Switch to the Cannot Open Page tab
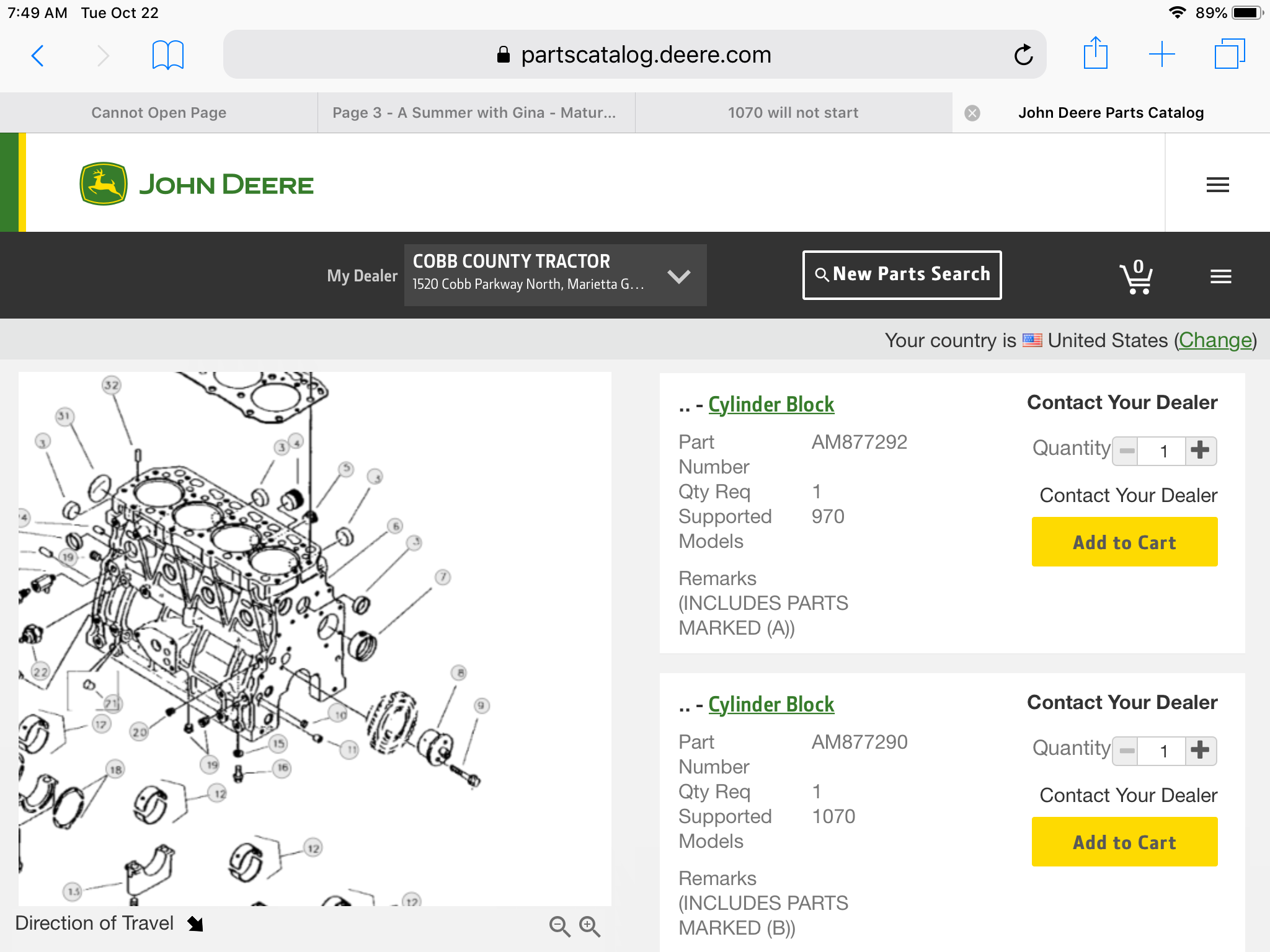Screen dimensions: 1270x952 pyautogui.click(x=159, y=113)
